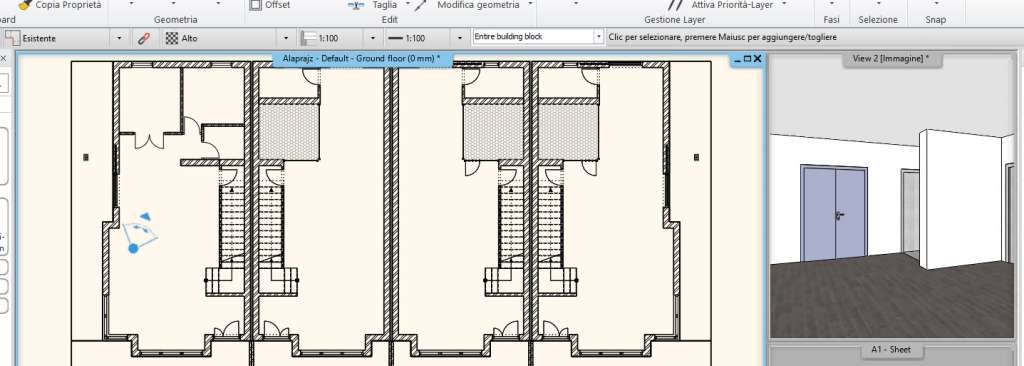
Task: Click the Alto hatch pattern icon
Action: point(172,39)
